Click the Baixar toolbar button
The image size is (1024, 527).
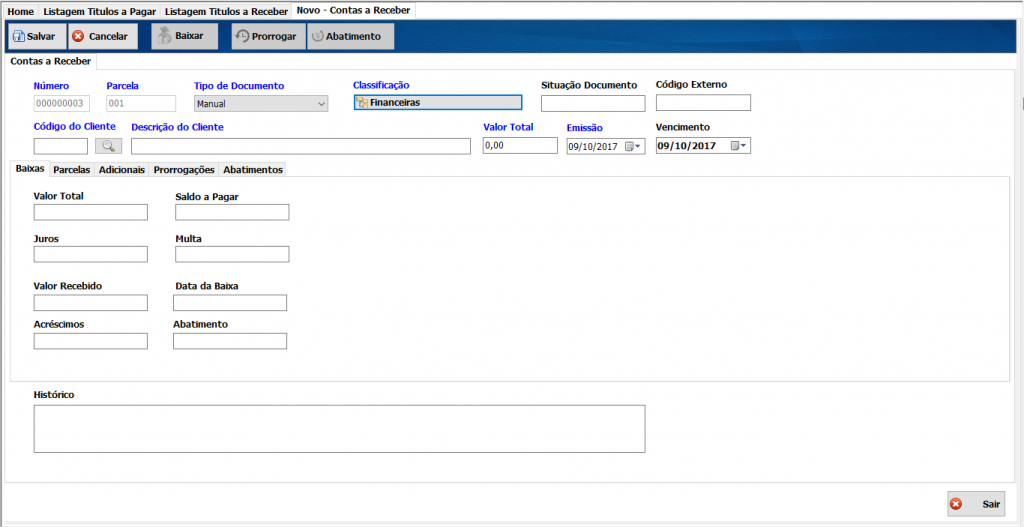click(x=184, y=36)
